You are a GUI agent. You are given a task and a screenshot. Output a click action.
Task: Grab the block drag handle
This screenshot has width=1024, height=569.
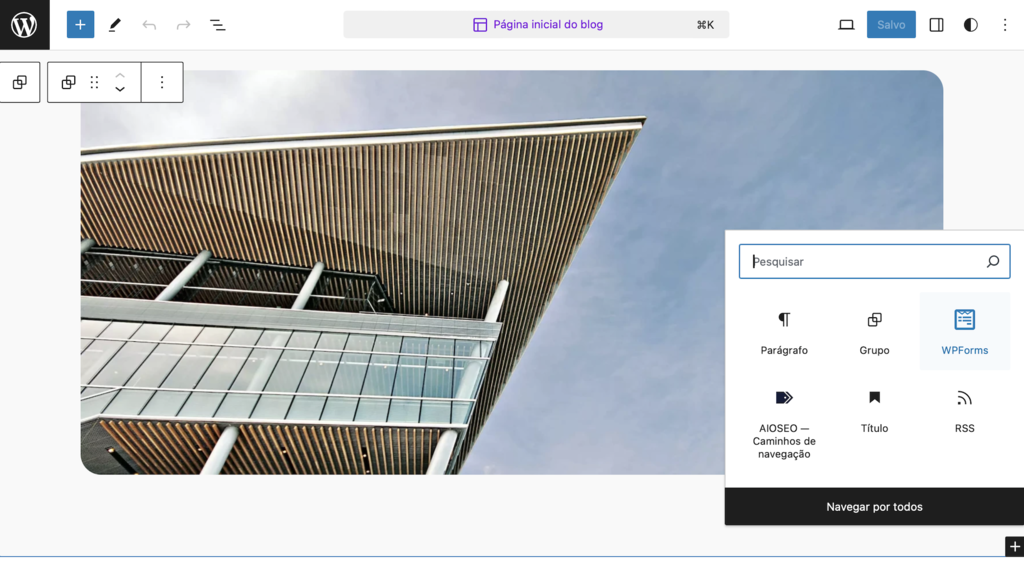(94, 82)
